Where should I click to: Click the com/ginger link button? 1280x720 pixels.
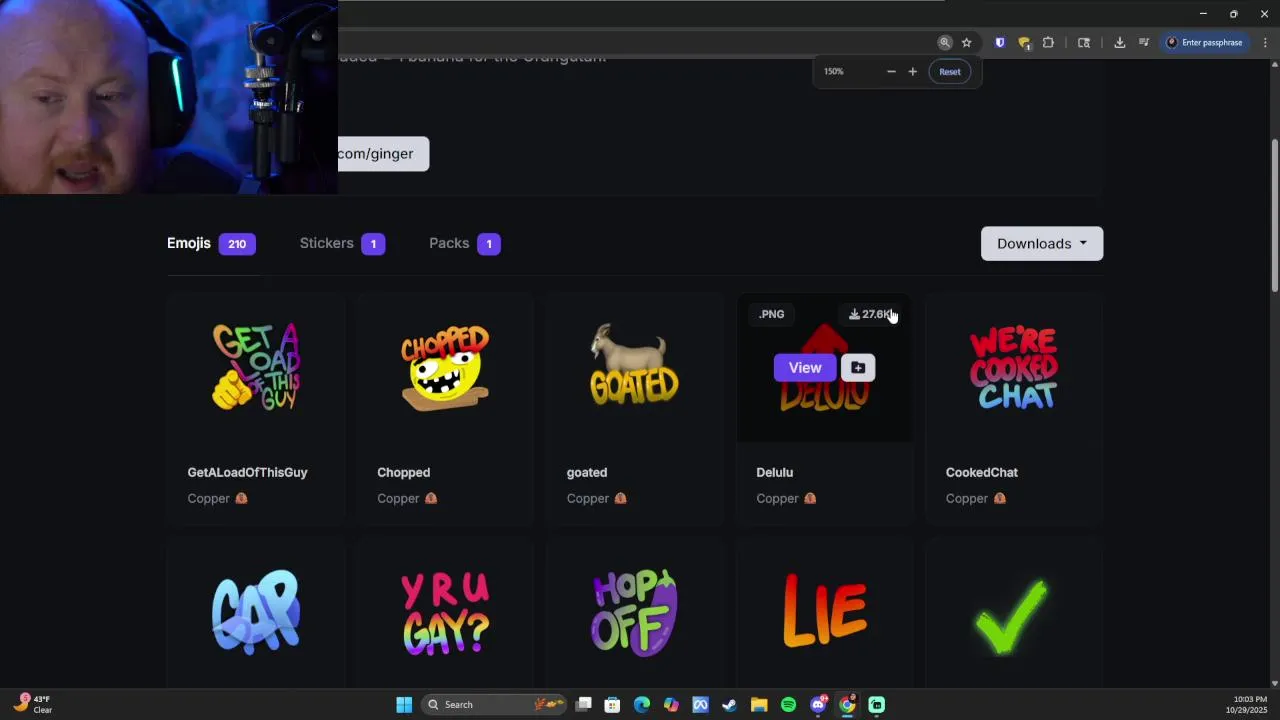[x=383, y=154]
